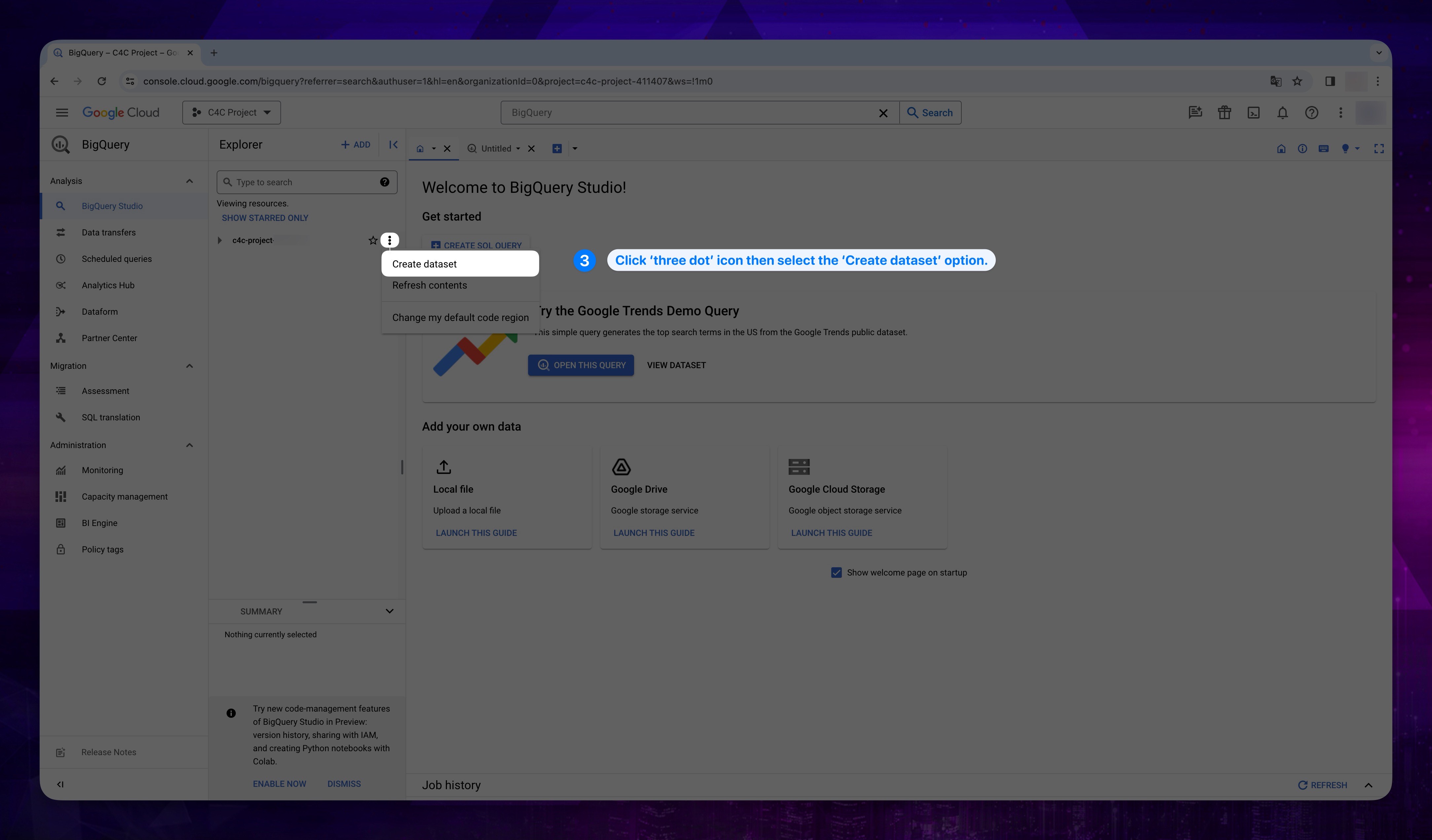This screenshot has height=840, width=1432.
Task: Open the C4C Project selector dropdown
Action: 231,113
